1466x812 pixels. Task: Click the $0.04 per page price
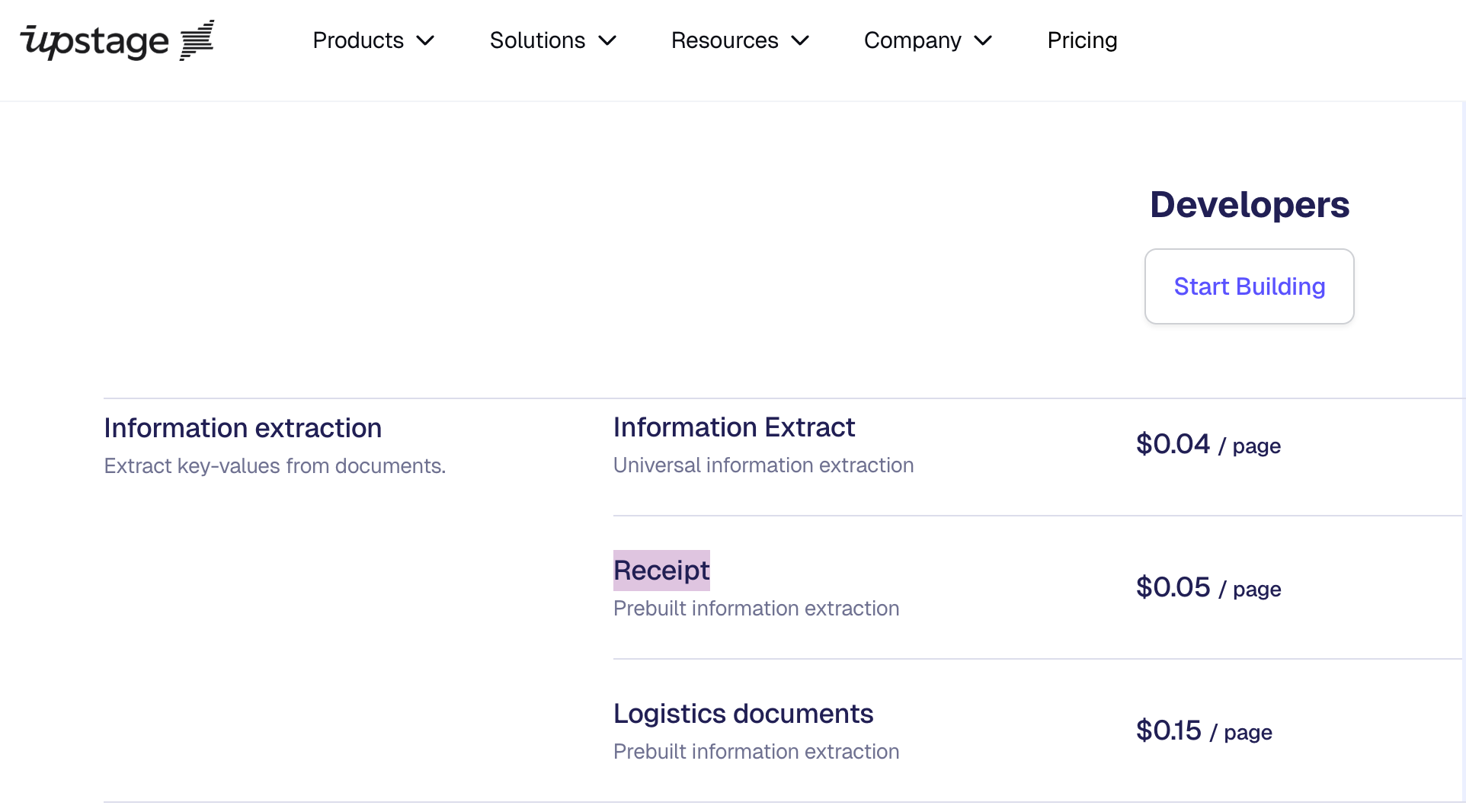tap(1208, 444)
